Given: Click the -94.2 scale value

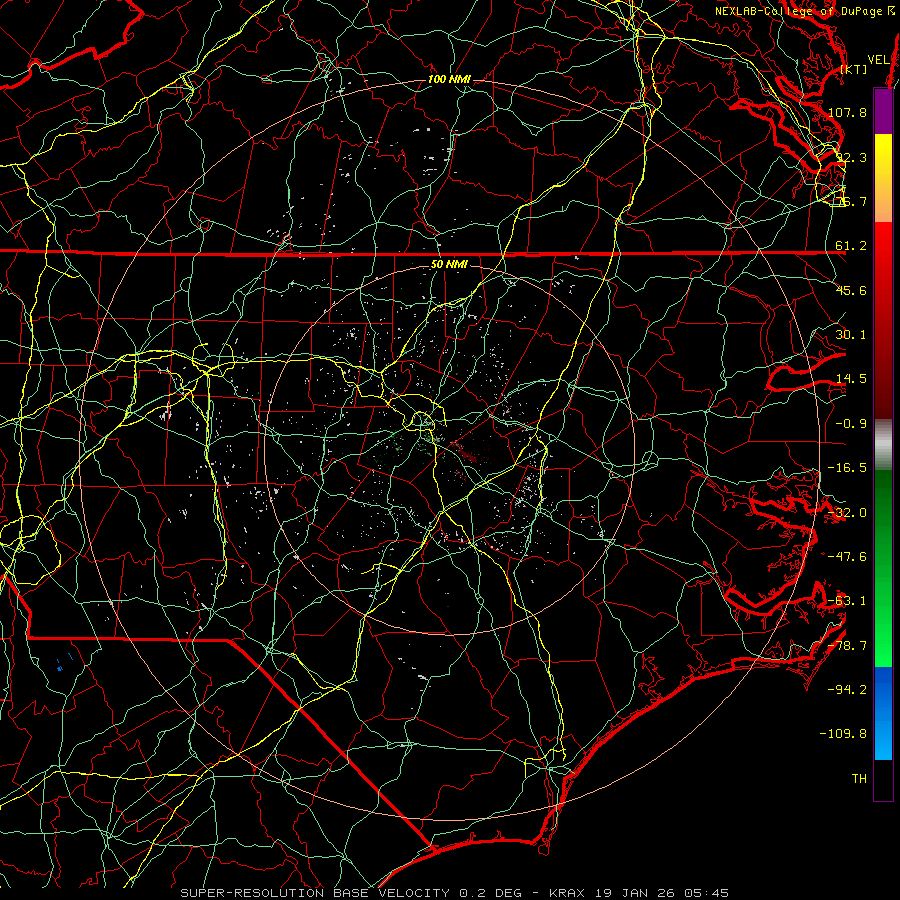Looking at the screenshot, I should (847, 689).
